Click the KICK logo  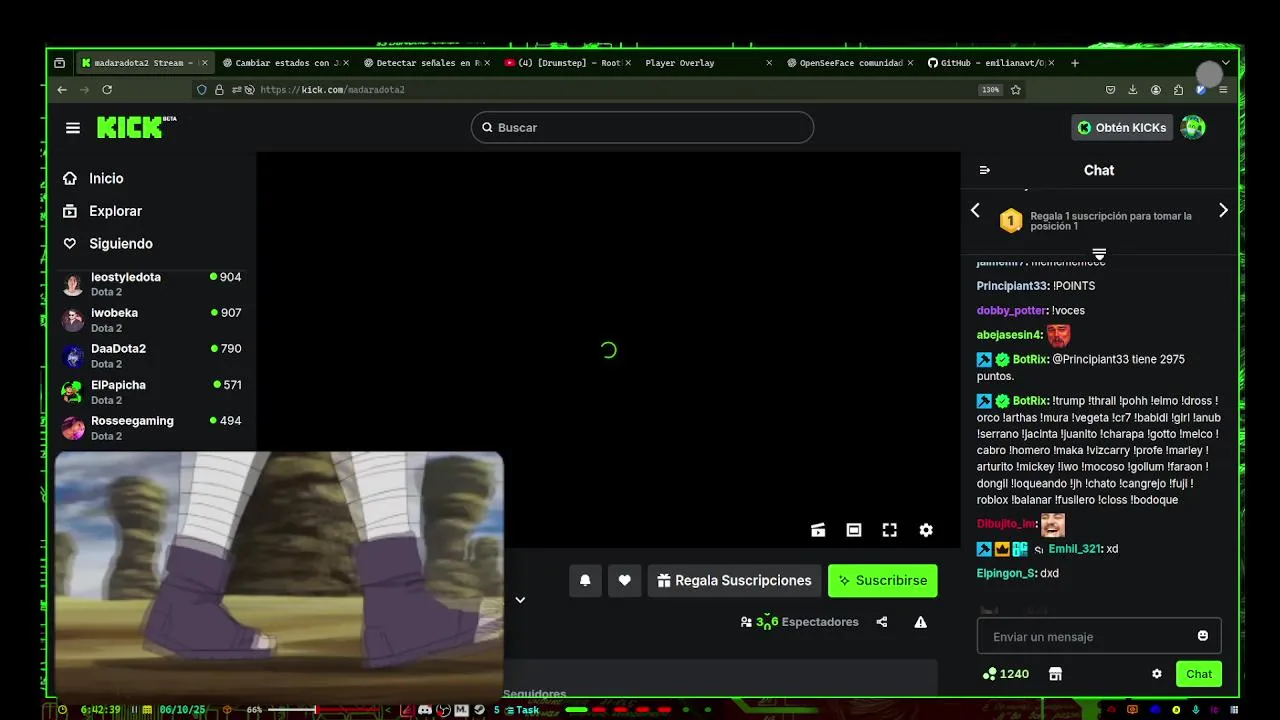click(136, 127)
